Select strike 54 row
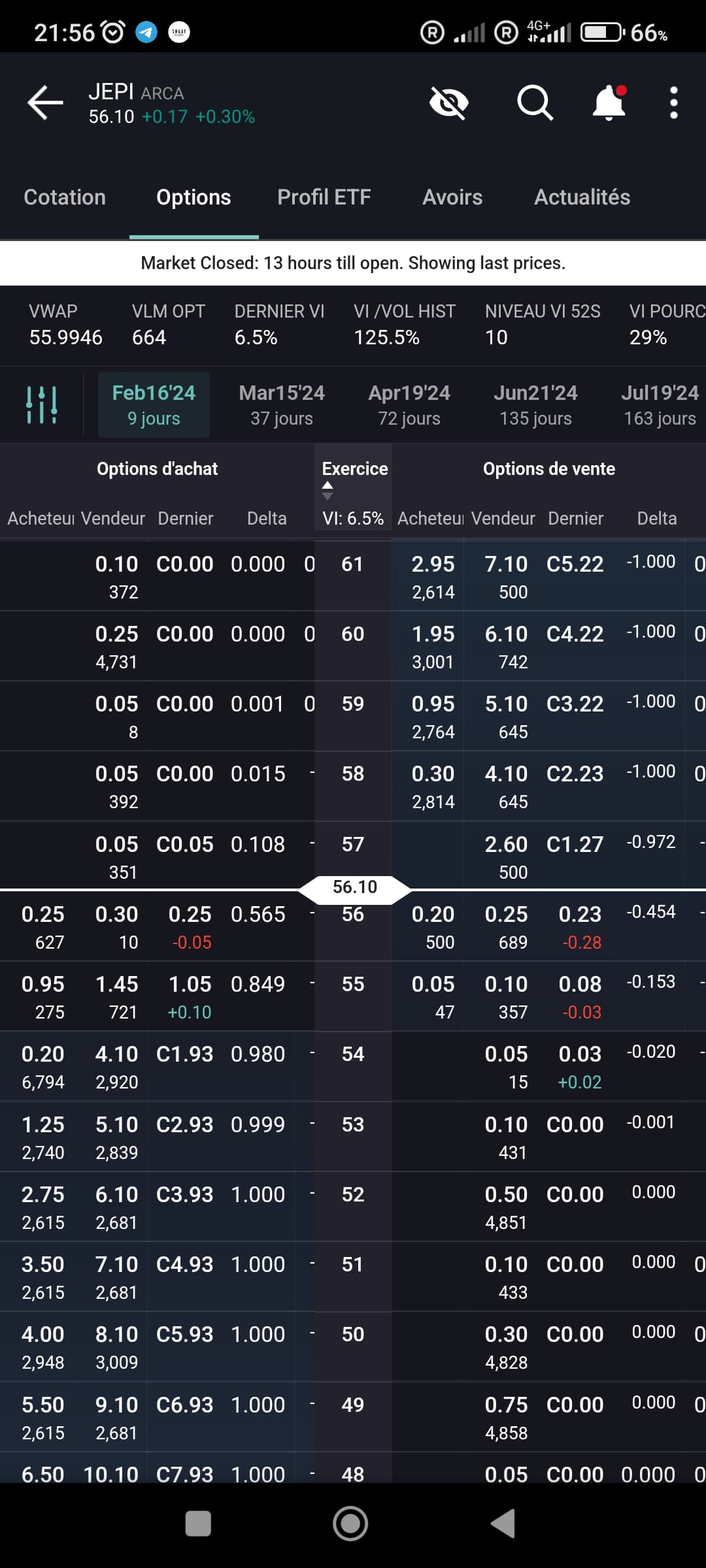This screenshot has height=1568, width=706. coord(353,1066)
